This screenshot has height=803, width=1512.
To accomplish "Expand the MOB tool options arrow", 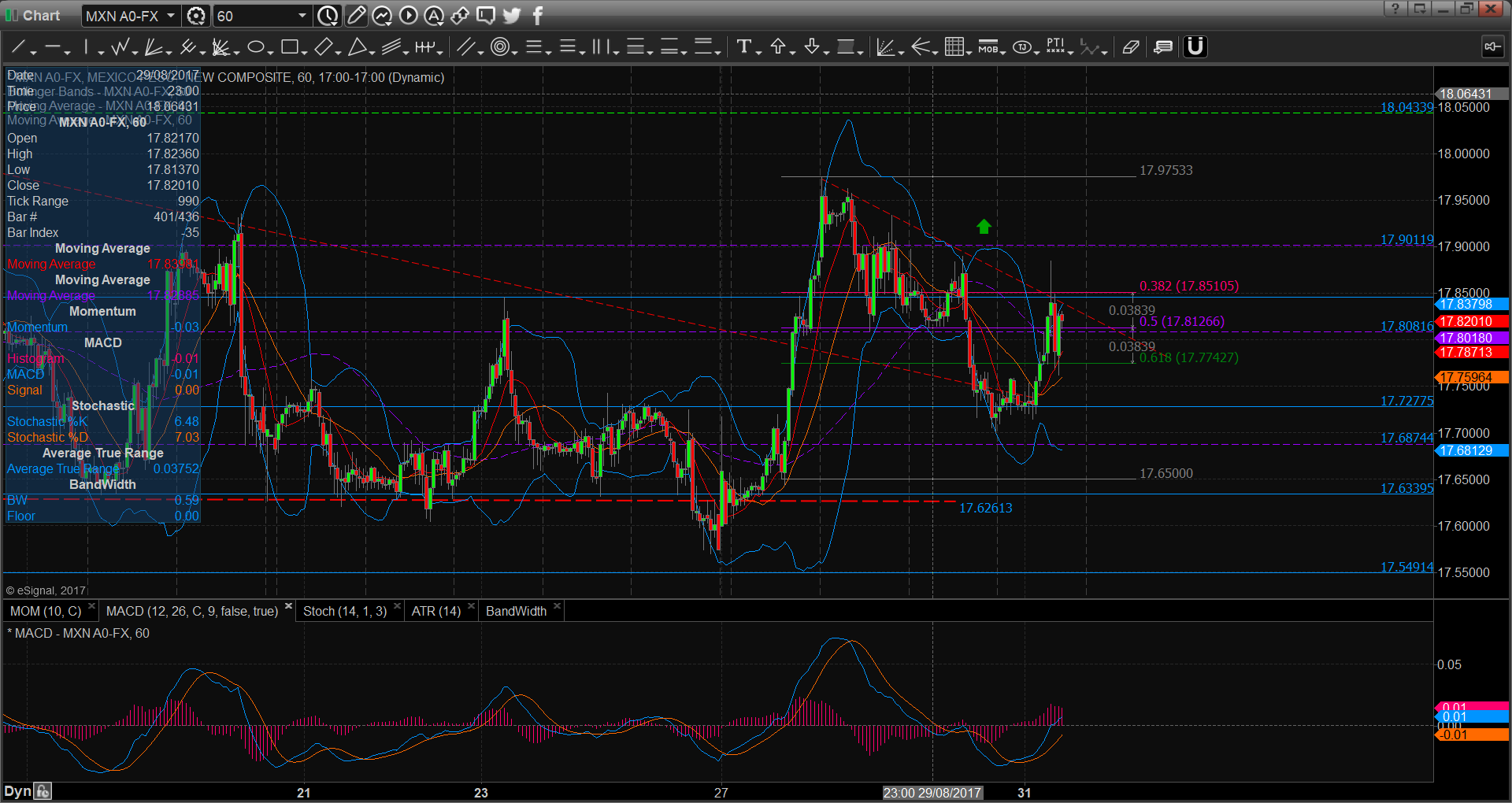I will tap(1002, 52).
